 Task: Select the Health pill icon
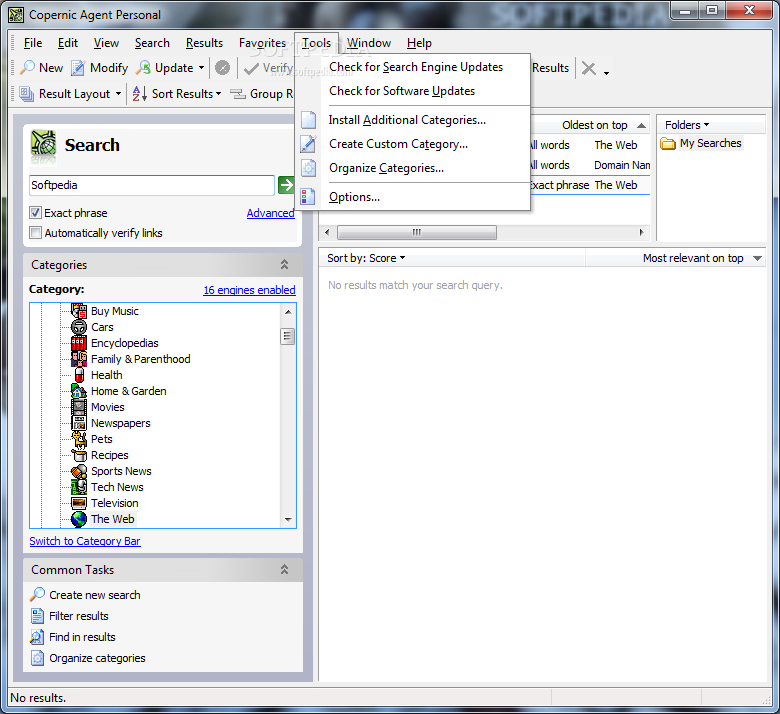tap(79, 375)
